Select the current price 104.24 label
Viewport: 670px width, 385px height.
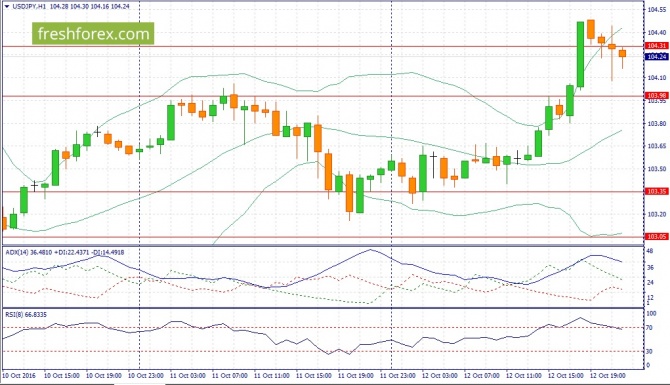coord(656,56)
